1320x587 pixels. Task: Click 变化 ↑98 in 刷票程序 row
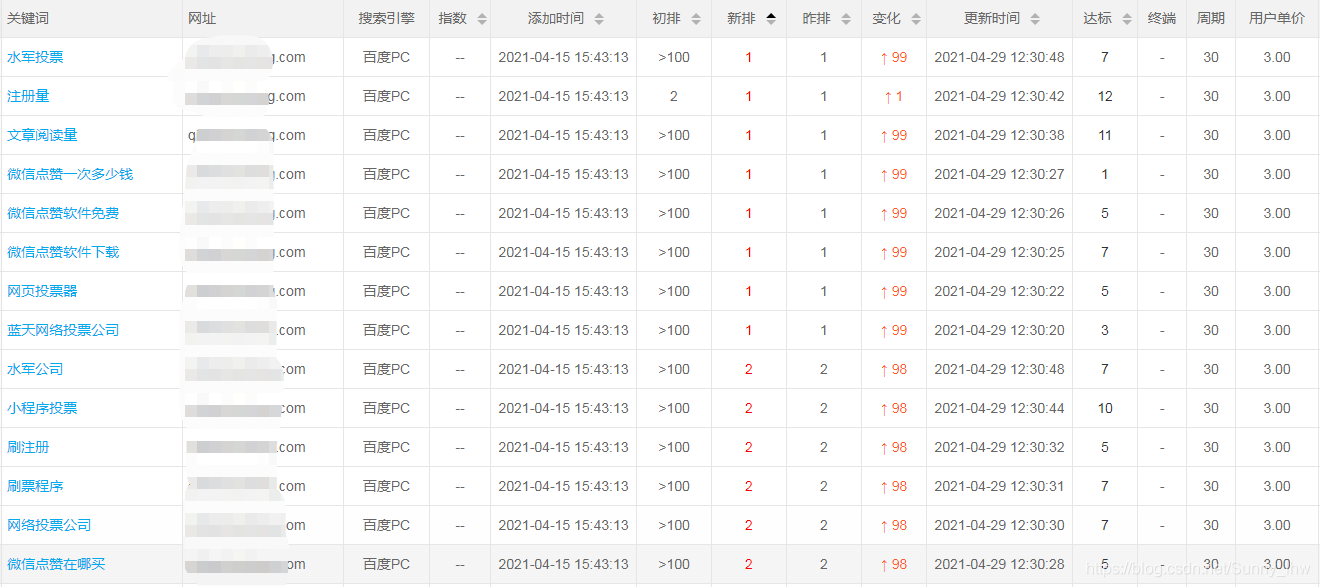[893, 486]
